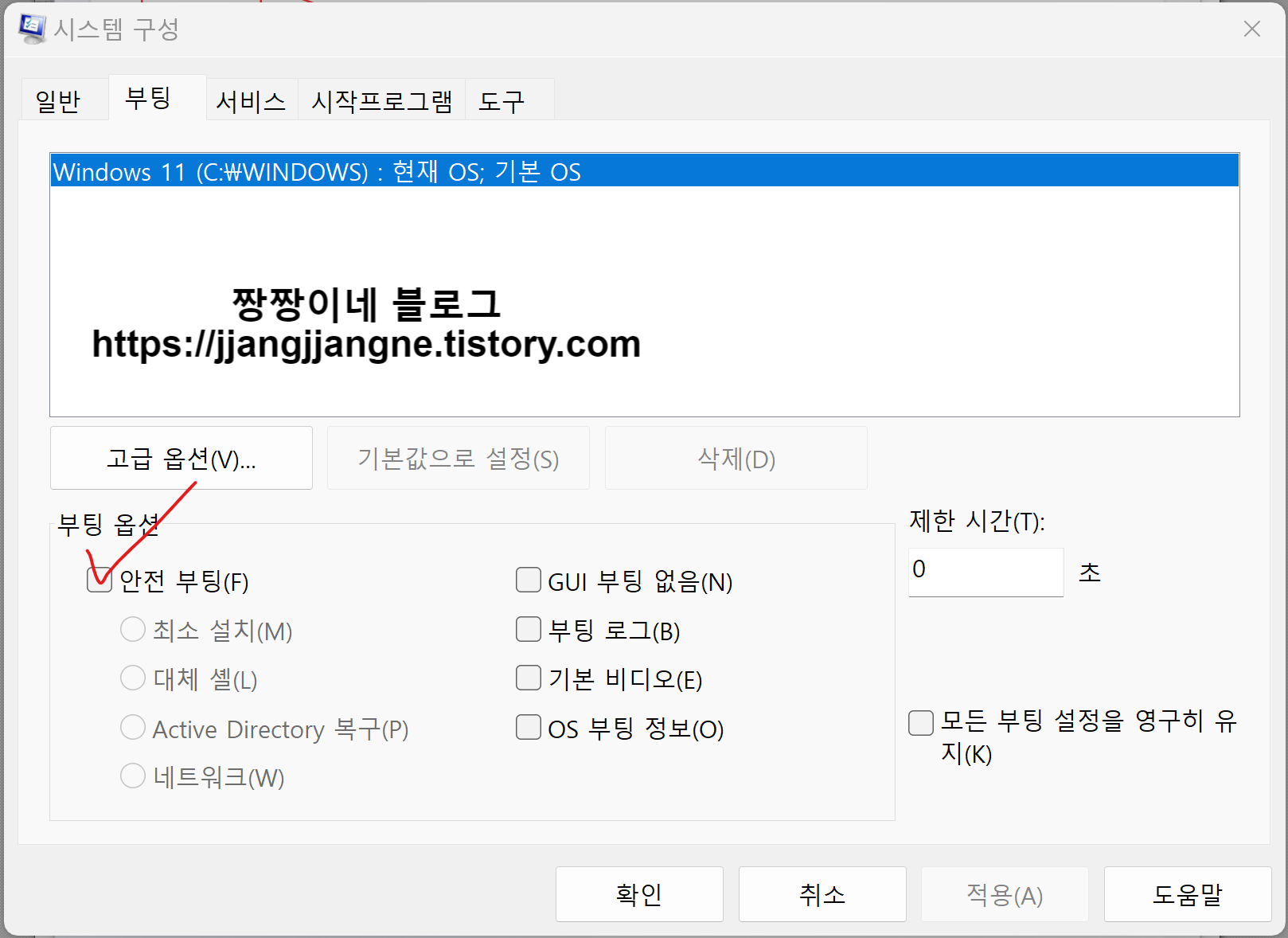Open the 서비스 tab
This screenshot has height=938, width=1288.
[x=252, y=100]
